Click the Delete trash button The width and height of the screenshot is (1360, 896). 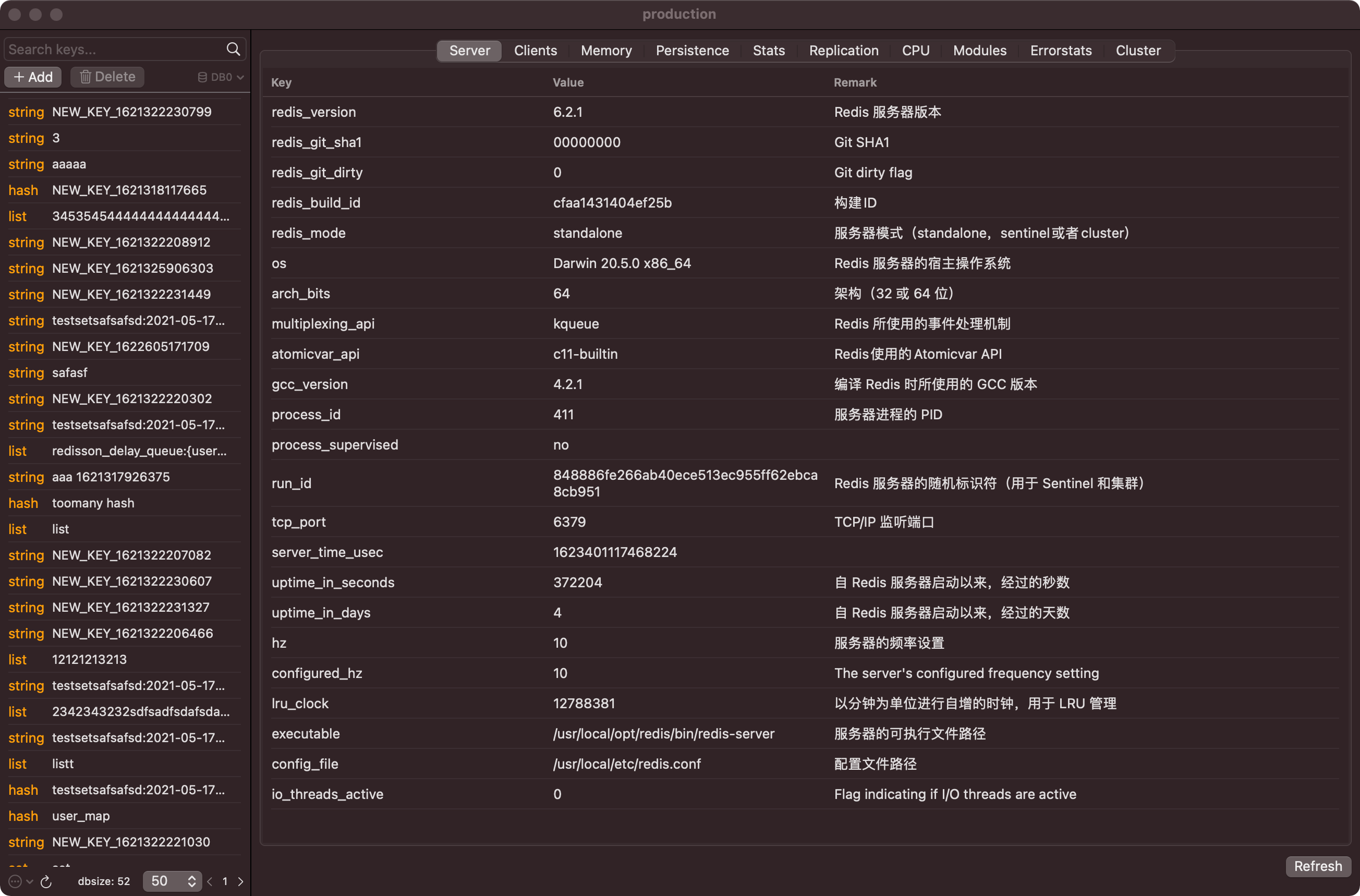[107, 77]
